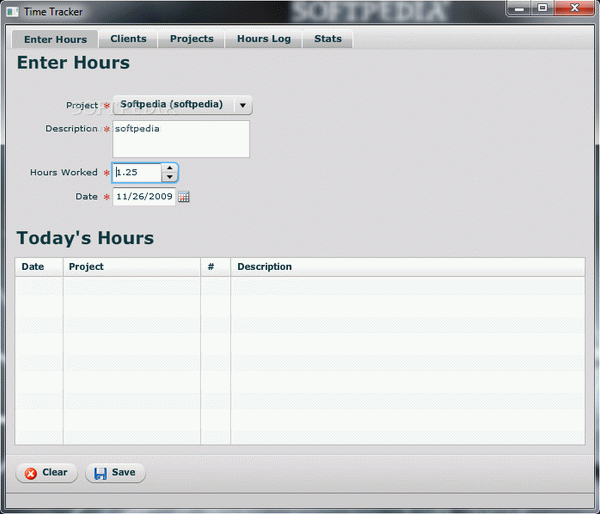
Task: View the Hours Log tab
Action: tap(263, 39)
